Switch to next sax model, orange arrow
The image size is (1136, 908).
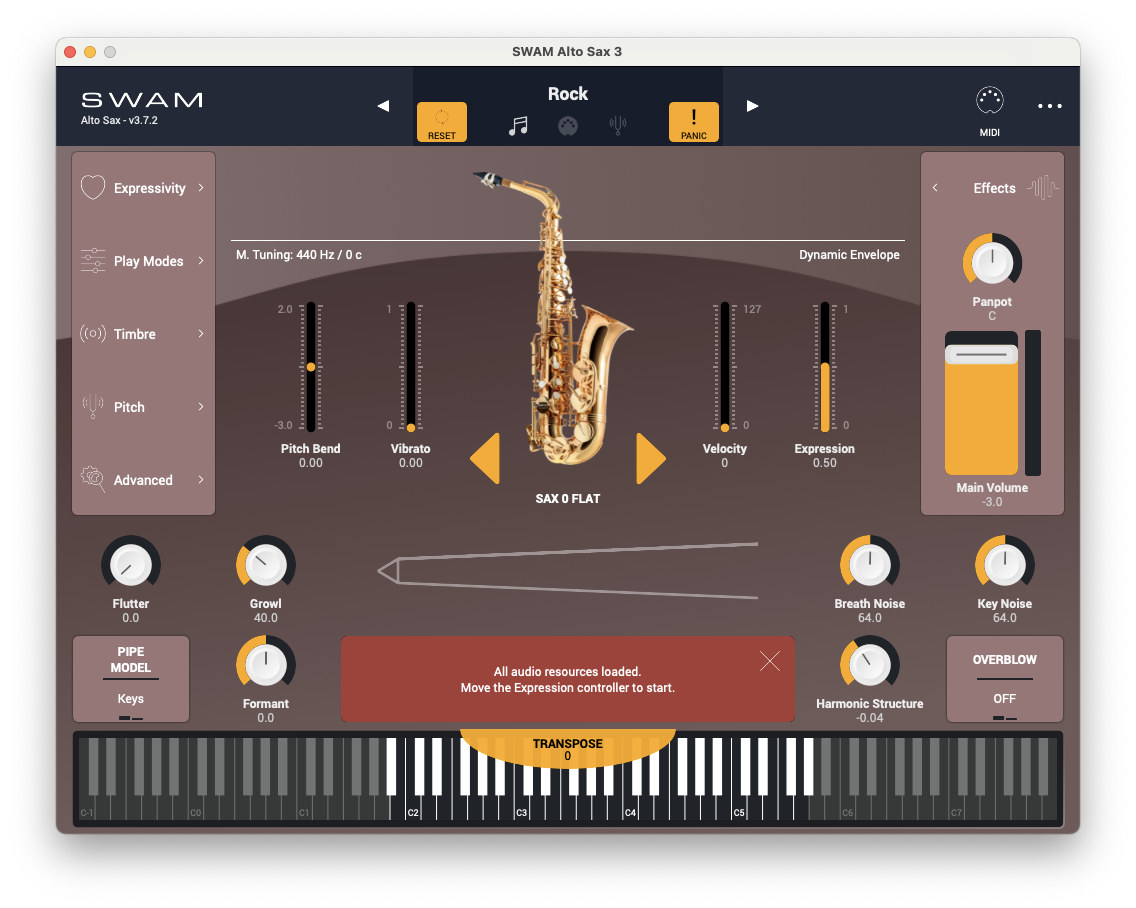coord(651,459)
